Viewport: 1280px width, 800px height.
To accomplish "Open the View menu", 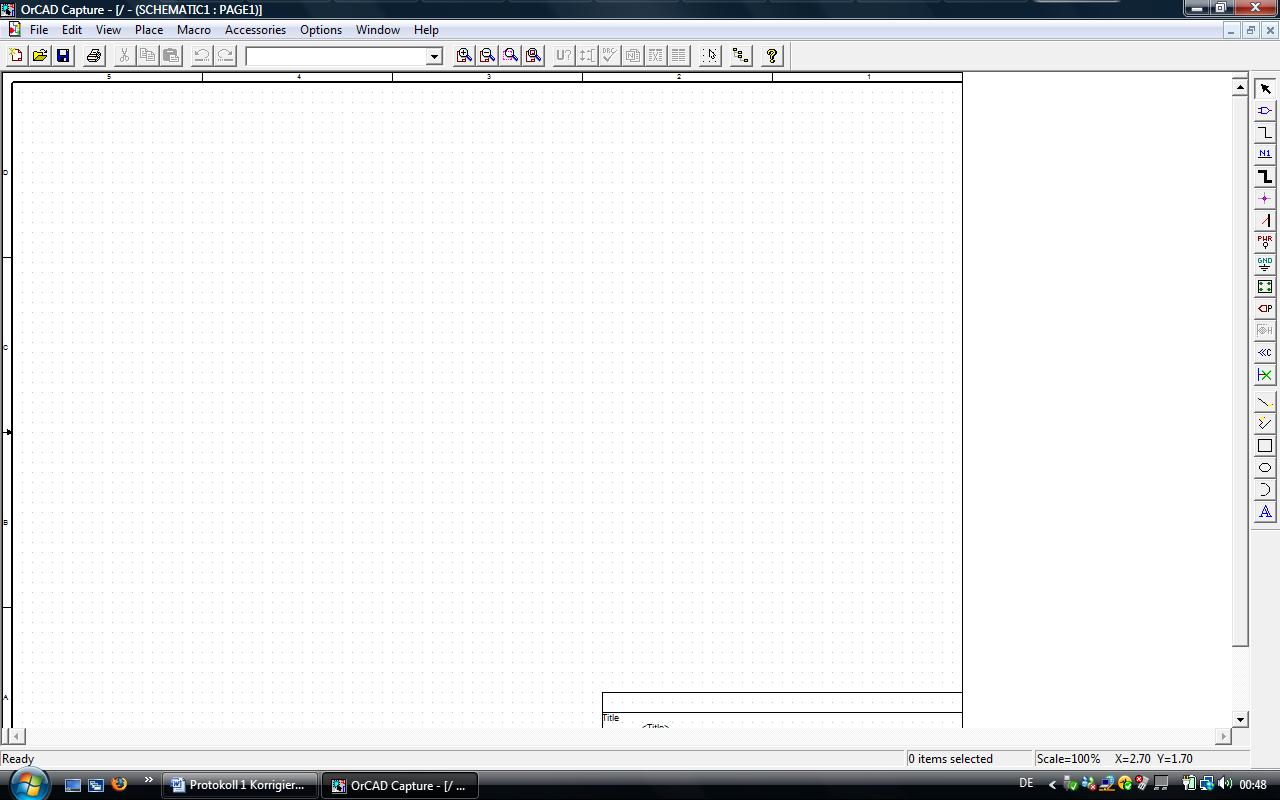I will (x=108, y=30).
